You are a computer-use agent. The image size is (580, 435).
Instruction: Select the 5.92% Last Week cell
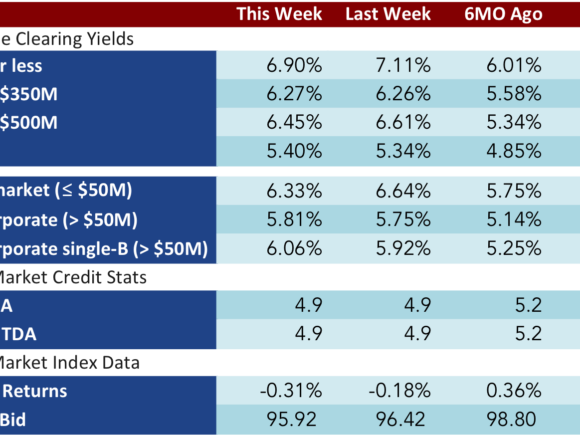click(x=403, y=248)
